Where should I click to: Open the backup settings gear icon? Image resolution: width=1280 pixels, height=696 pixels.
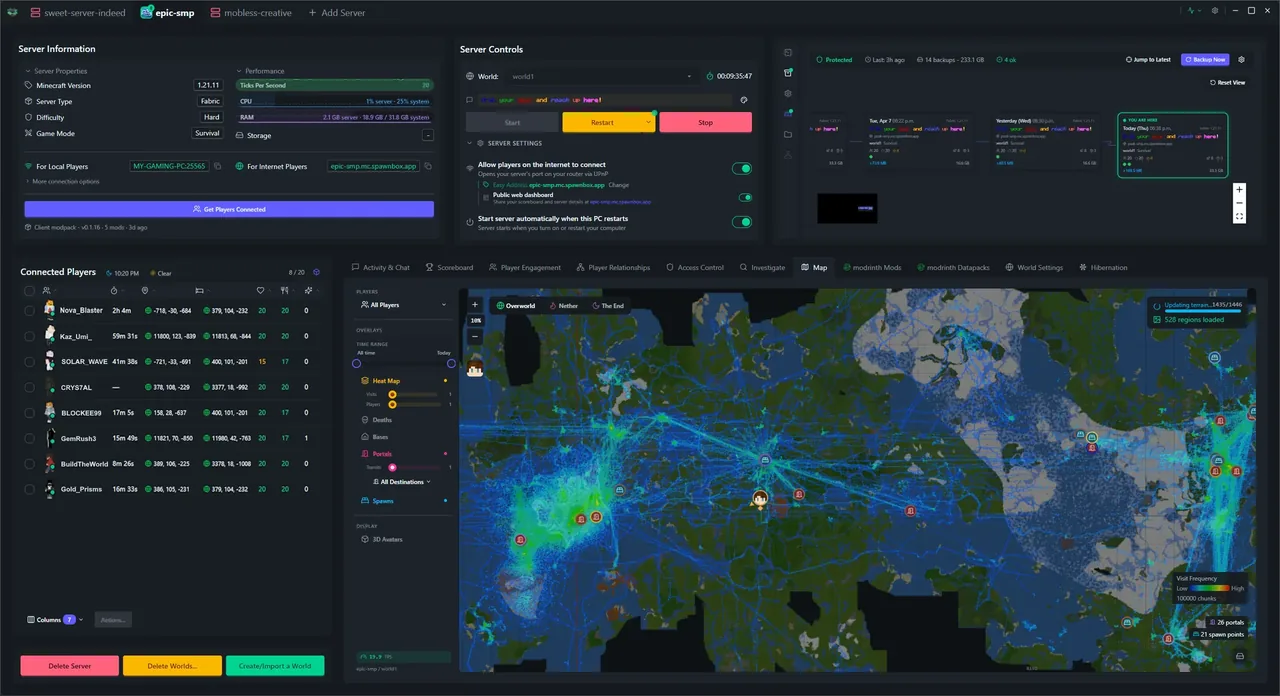coord(1241,59)
